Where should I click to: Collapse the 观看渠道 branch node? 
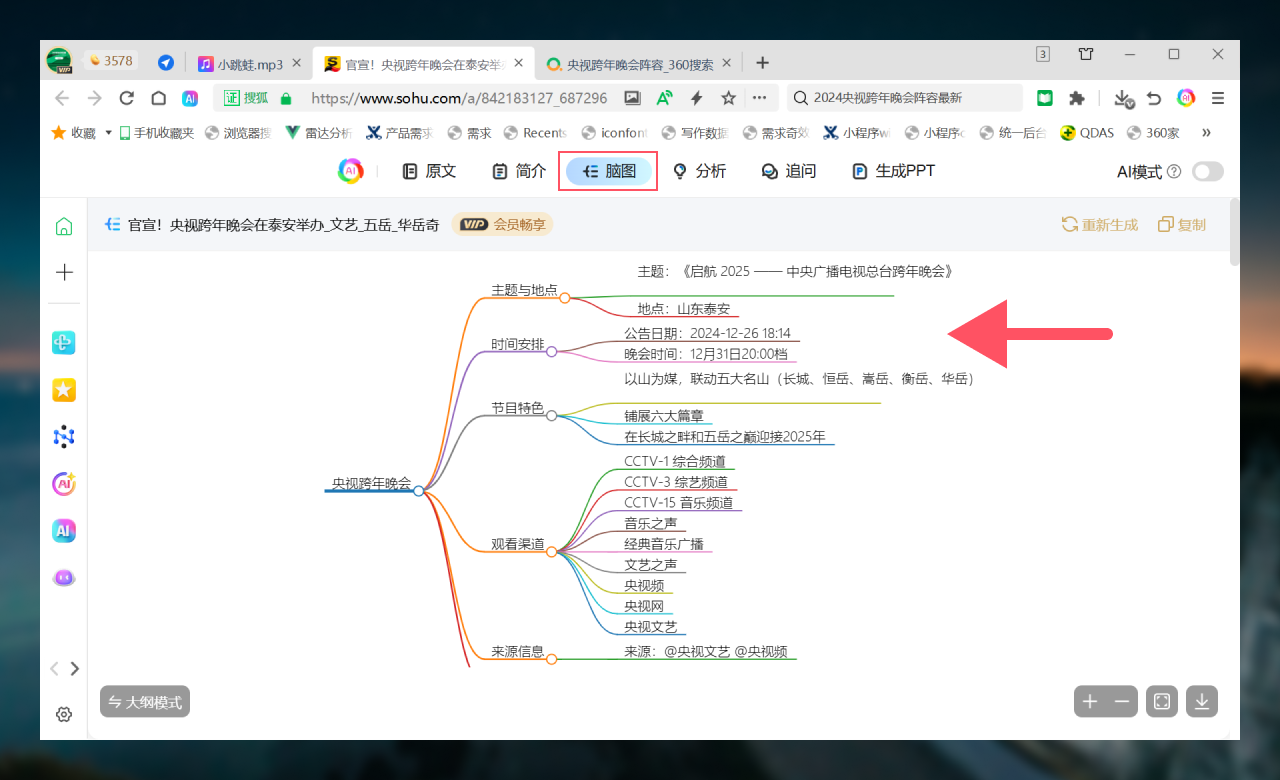(551, 551)
